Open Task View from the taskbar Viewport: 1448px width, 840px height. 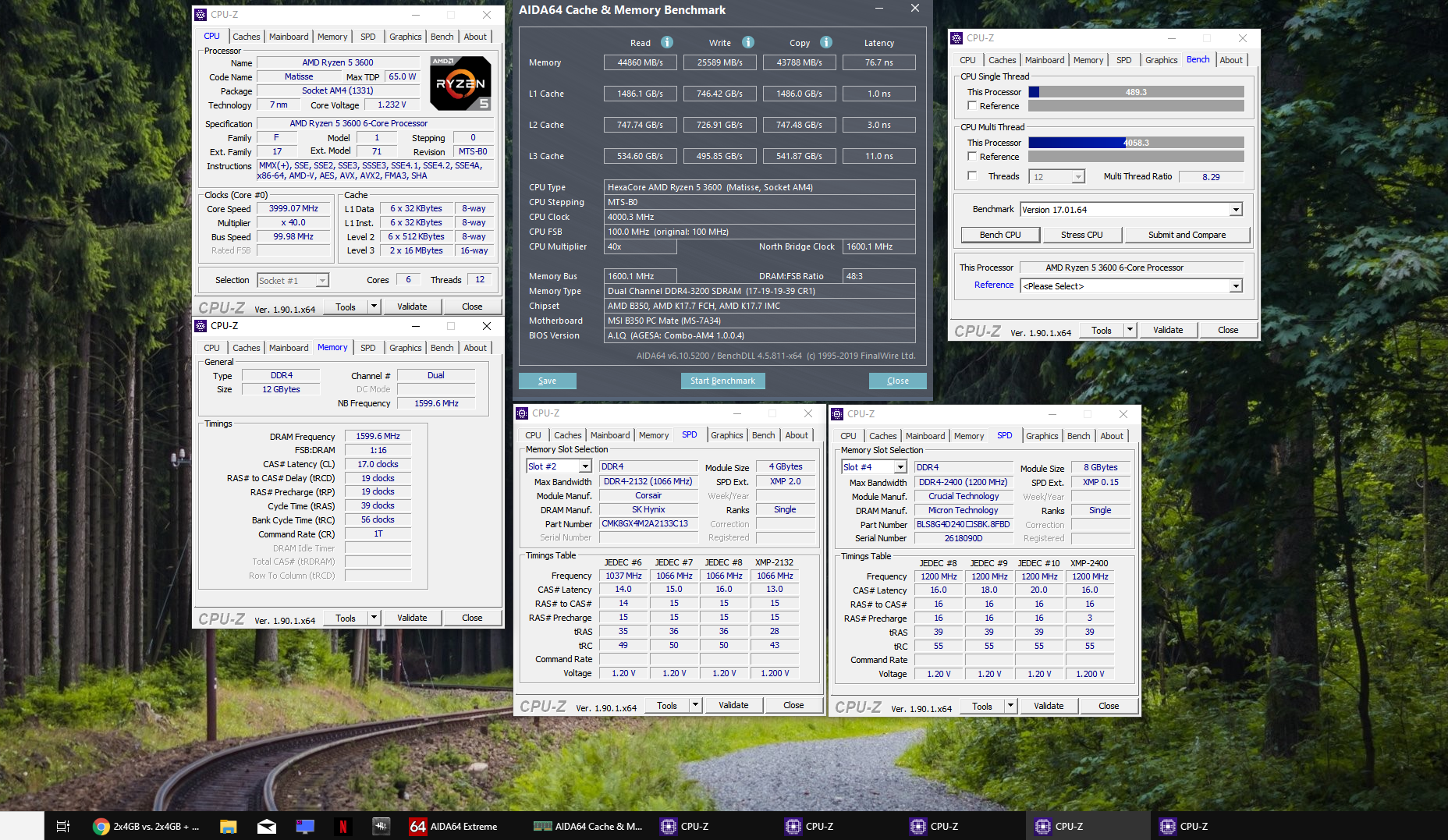pos(63,826)
